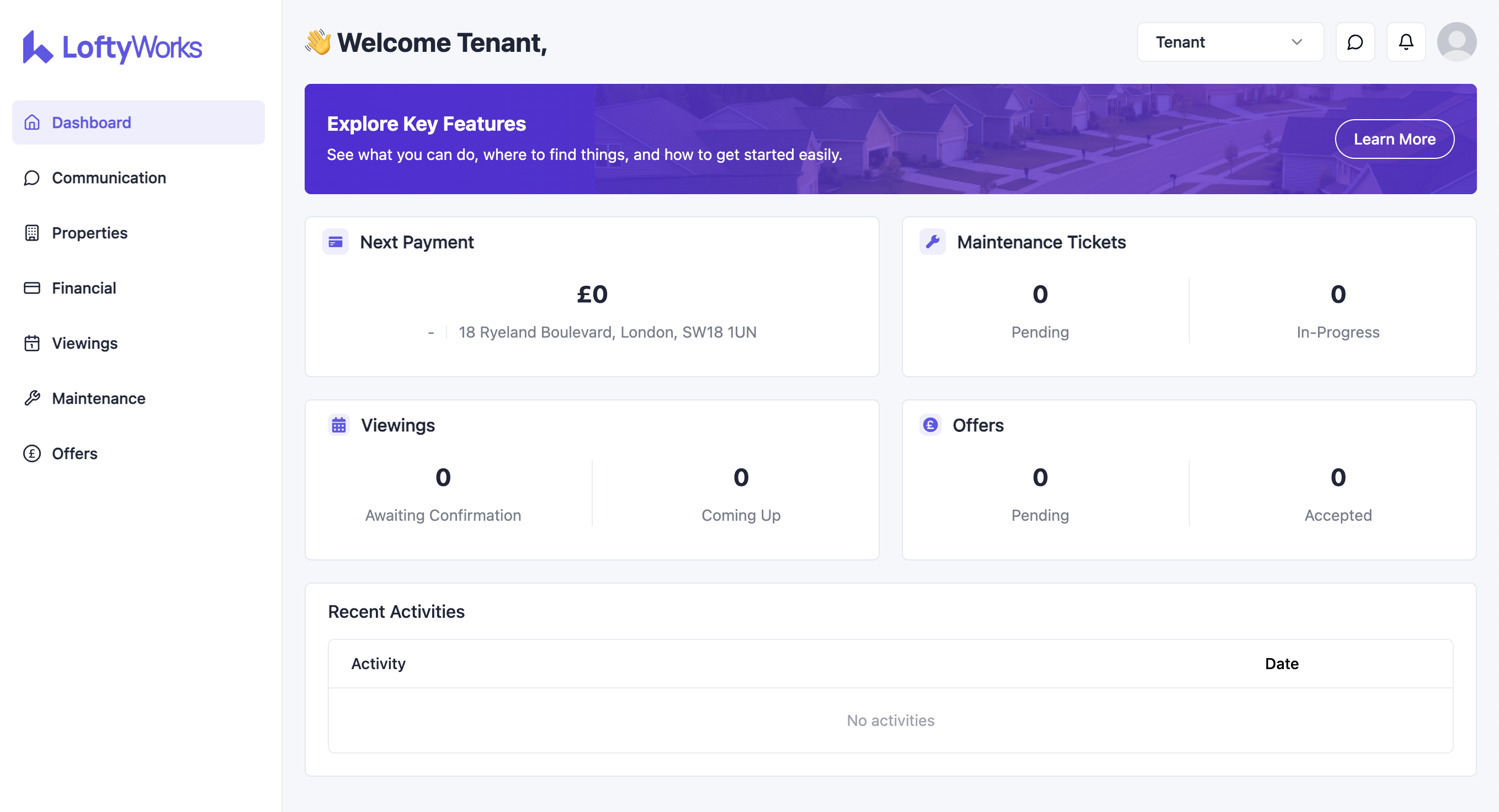Image resolution: width=1499 pixels, height=812 pixels.
Task: Click the Properties building icon in sidebar
Action: click(32, 233)
